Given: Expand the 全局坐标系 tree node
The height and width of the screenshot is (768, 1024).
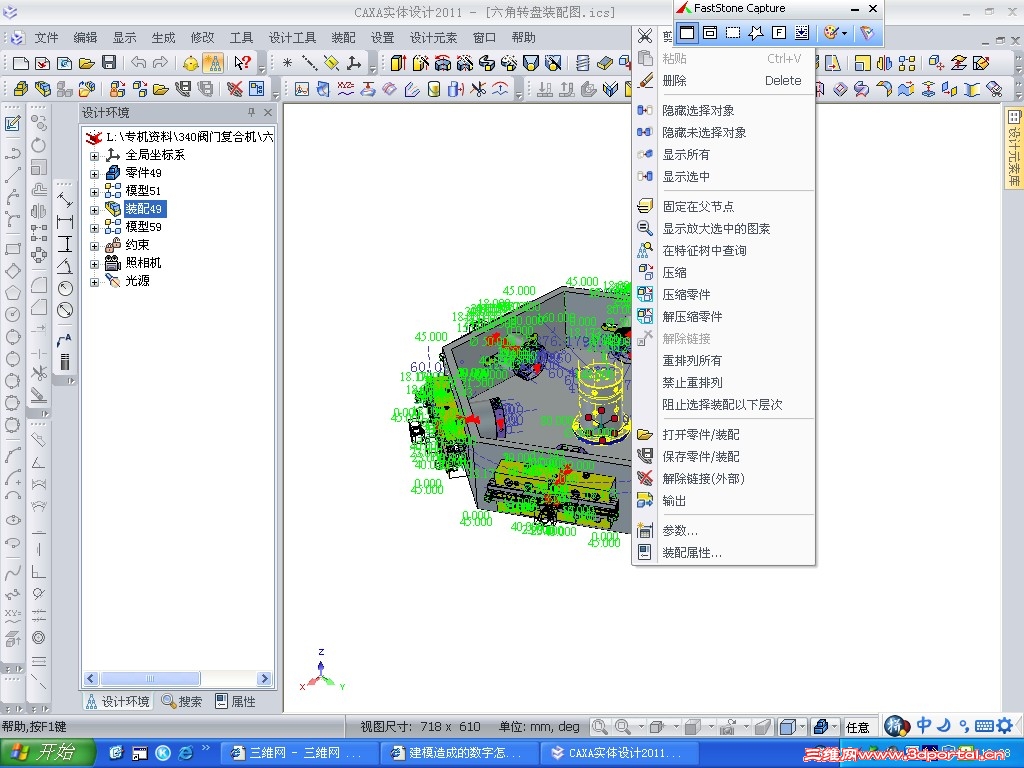Looking at the screenshot, I should click(x=95, y=155).
